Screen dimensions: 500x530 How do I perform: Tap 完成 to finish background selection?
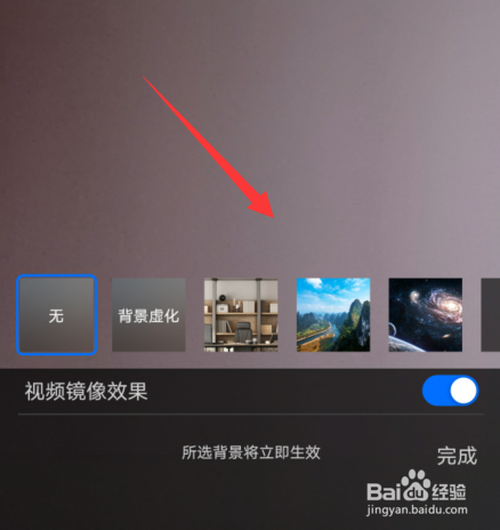click(457, 456)
